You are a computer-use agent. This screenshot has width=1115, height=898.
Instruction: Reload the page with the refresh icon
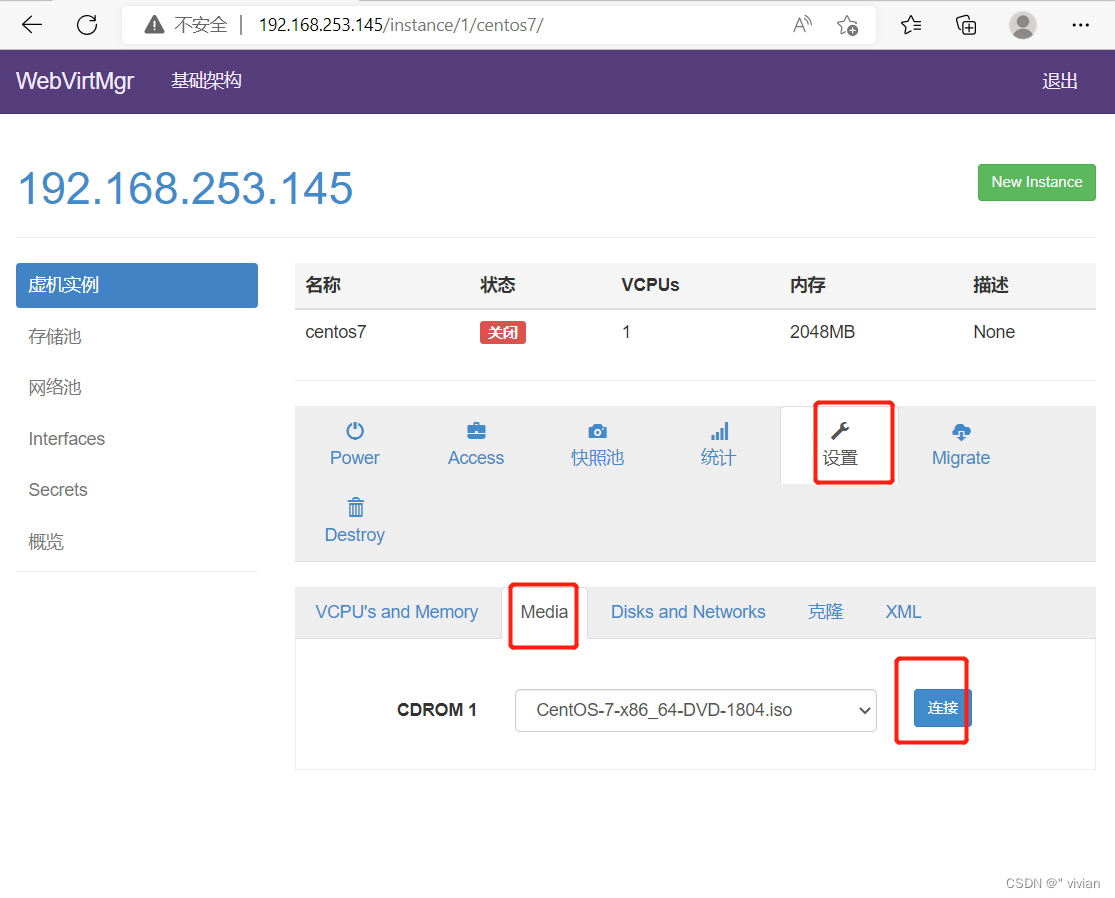(87, 25)
